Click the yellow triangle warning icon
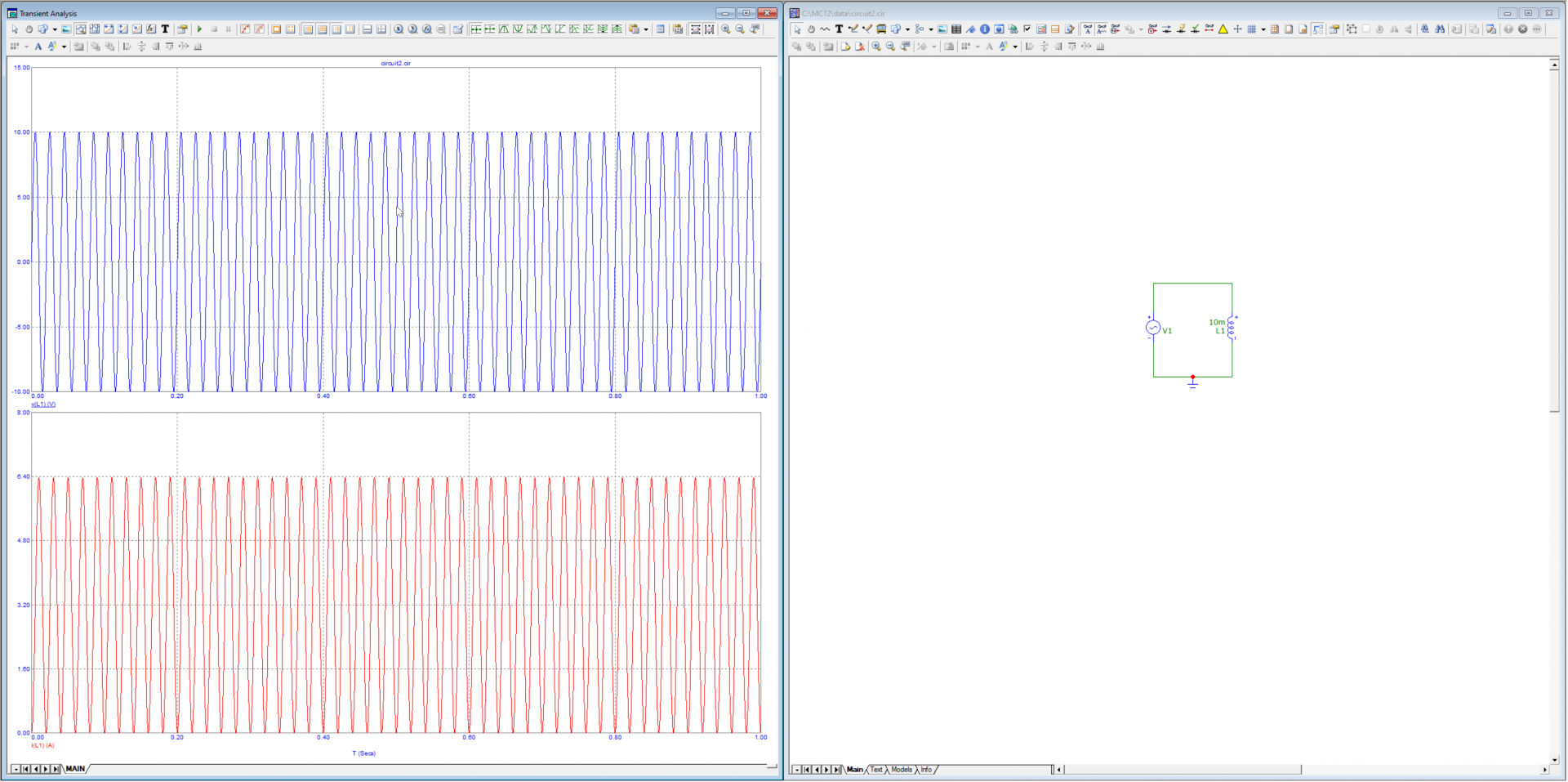This screenshot has height=782, width=1568. click(1223, 29)
